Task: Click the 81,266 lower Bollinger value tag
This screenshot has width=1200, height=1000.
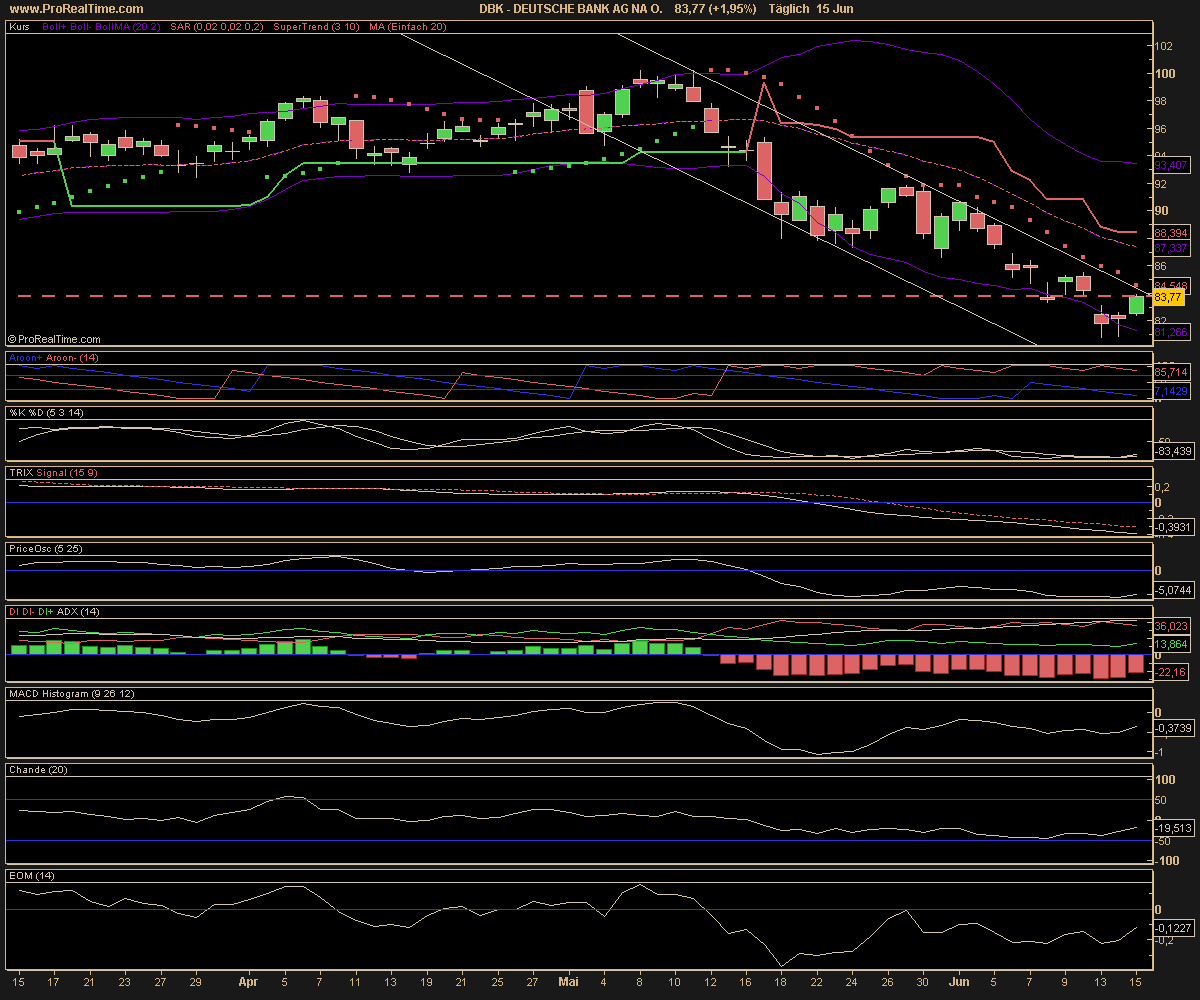Action: (1171, 332)
